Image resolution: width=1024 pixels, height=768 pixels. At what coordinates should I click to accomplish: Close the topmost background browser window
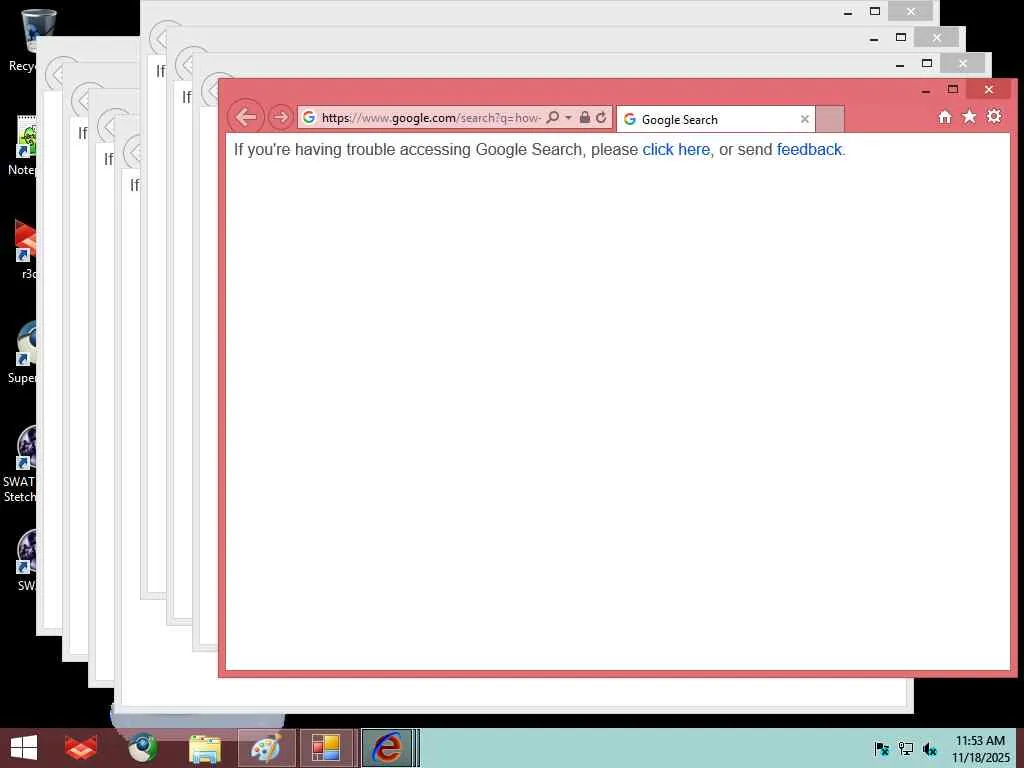[911, 11]
